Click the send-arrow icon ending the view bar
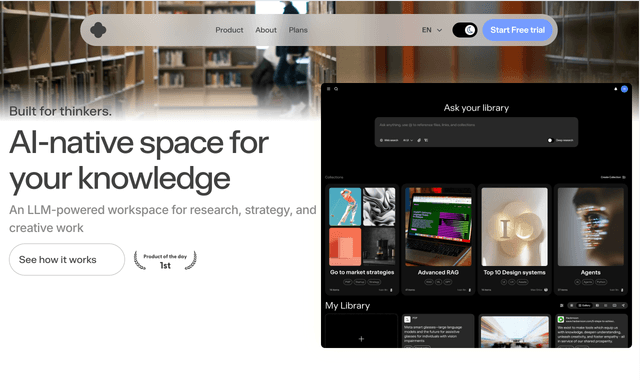This screenshot has height=380, width=640. pyautogui.click(x=623, y=305)
